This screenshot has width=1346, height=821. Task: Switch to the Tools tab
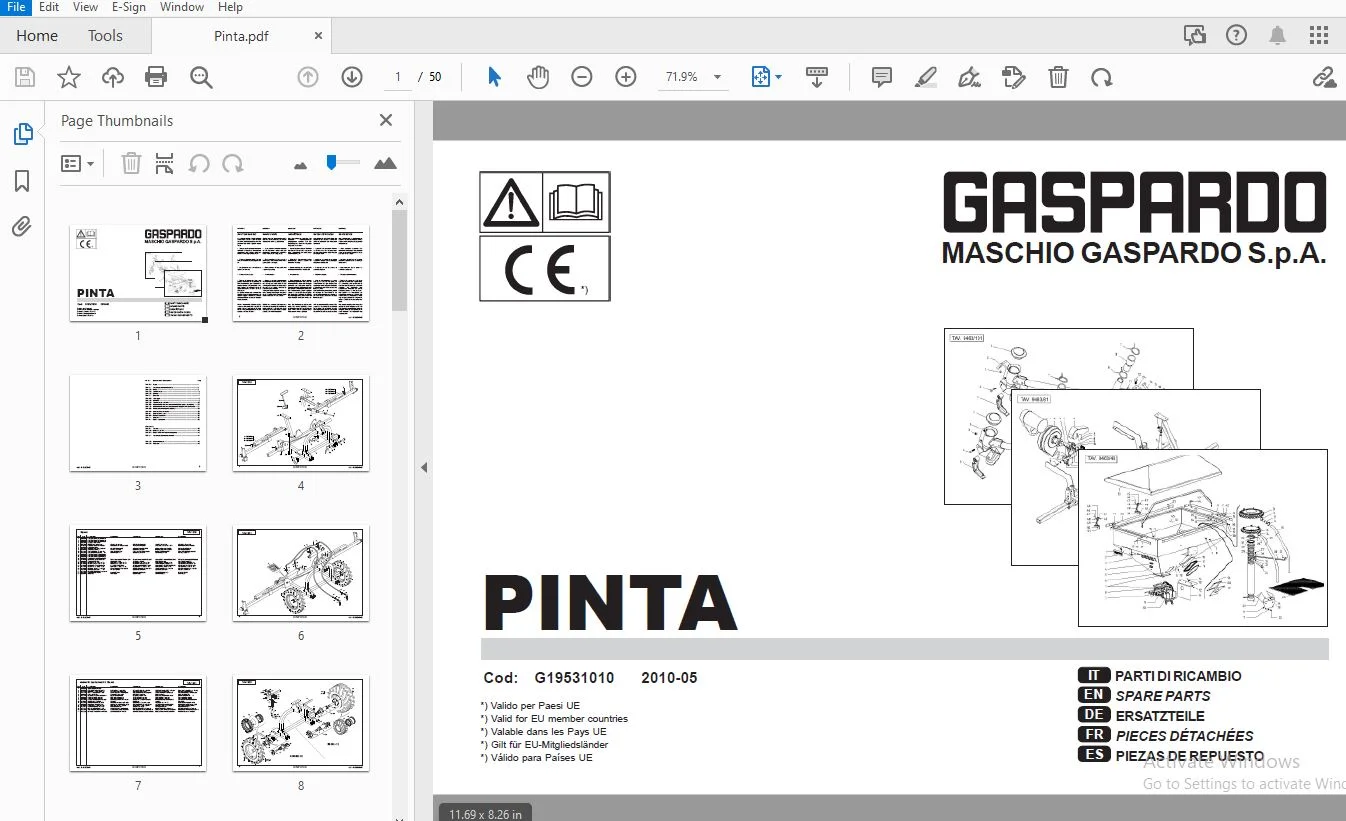point(105,35)
